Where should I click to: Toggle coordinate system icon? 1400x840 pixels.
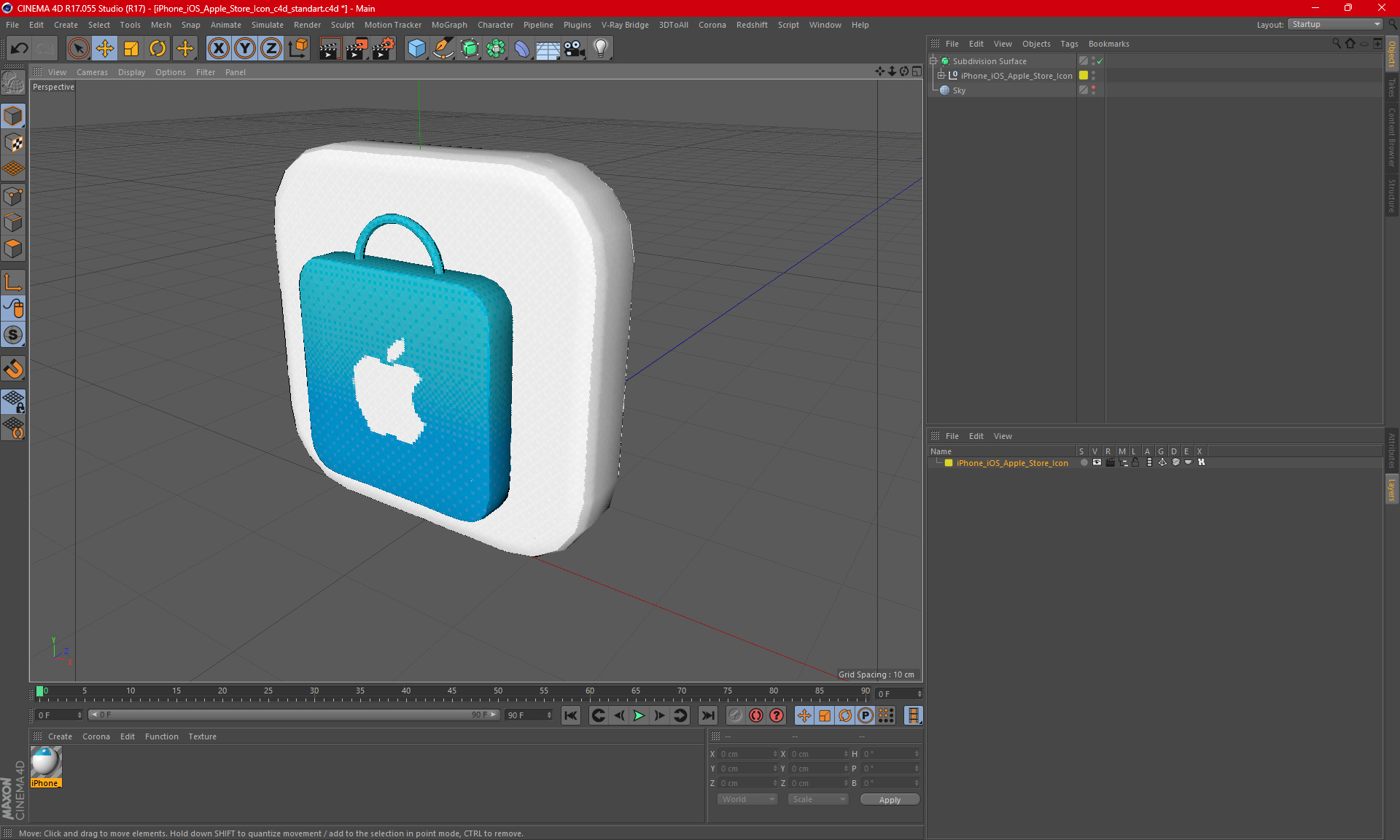point(298,49)
